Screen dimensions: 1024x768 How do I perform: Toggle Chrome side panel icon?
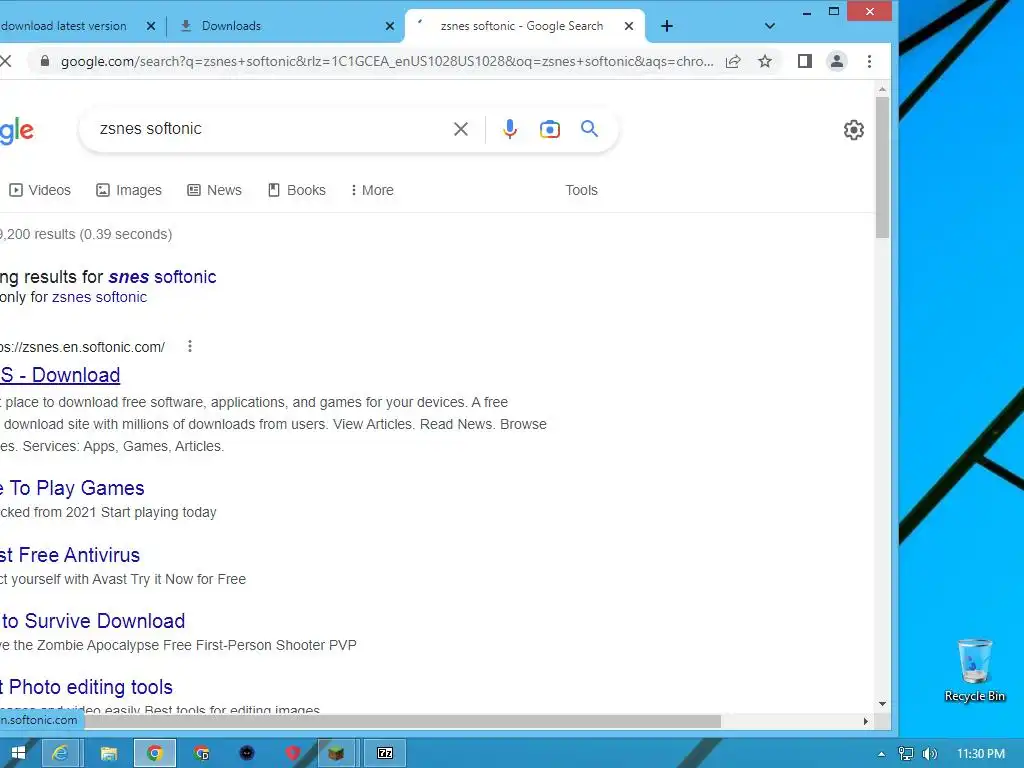(x=805, y=61)
